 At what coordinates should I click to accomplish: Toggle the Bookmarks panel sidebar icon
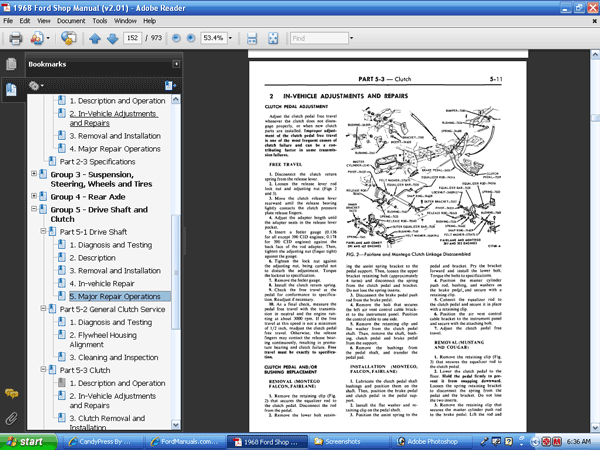(11, 90)
